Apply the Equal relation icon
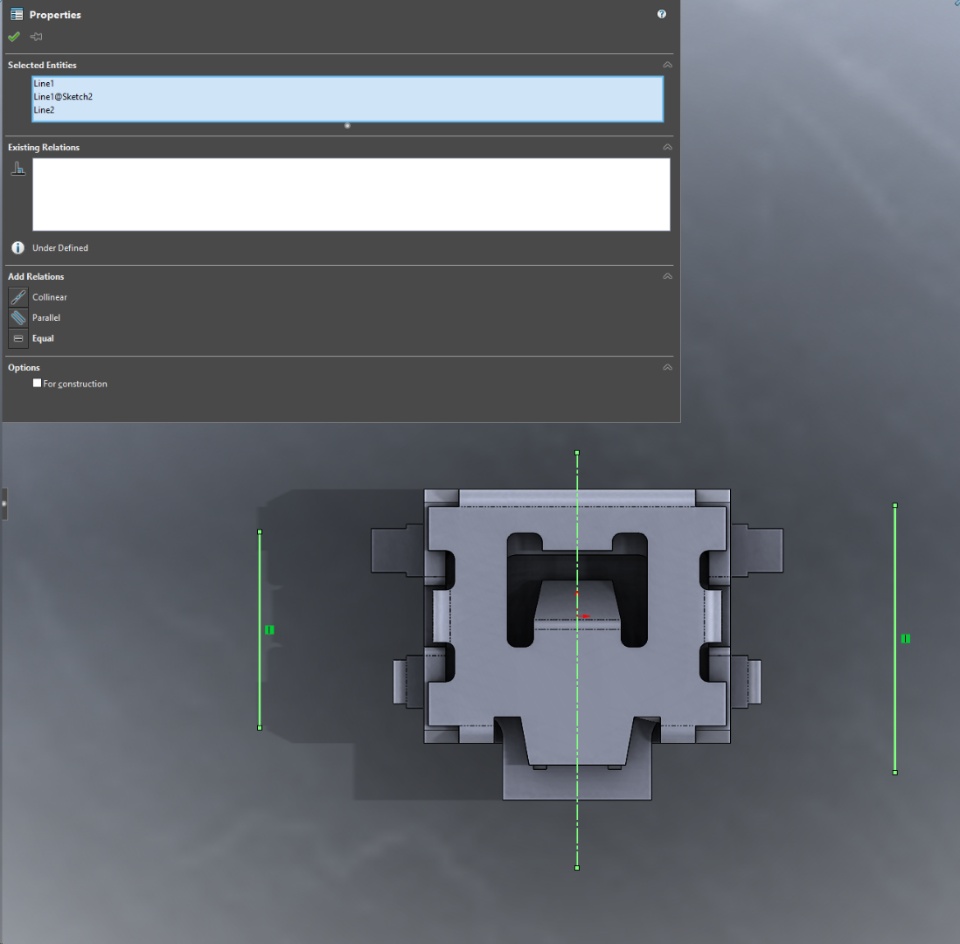The image size is (960, 944). point(18,339)
